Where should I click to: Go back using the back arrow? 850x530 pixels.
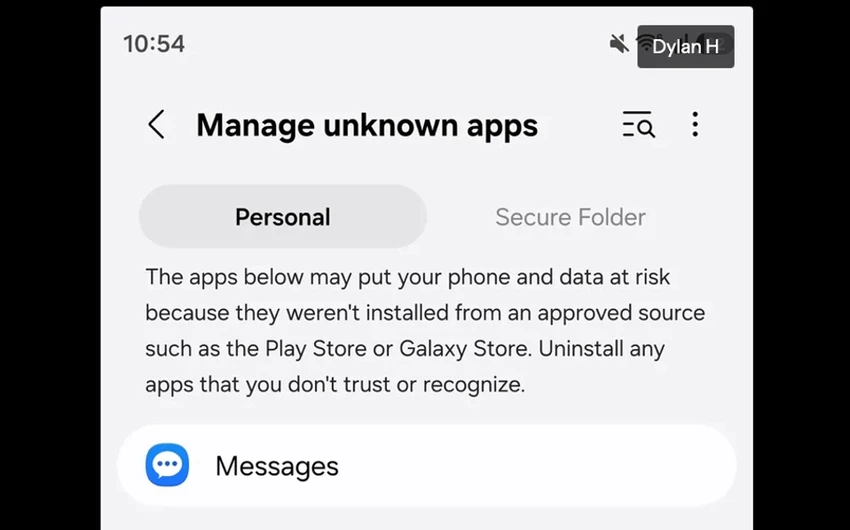[156, 125]
